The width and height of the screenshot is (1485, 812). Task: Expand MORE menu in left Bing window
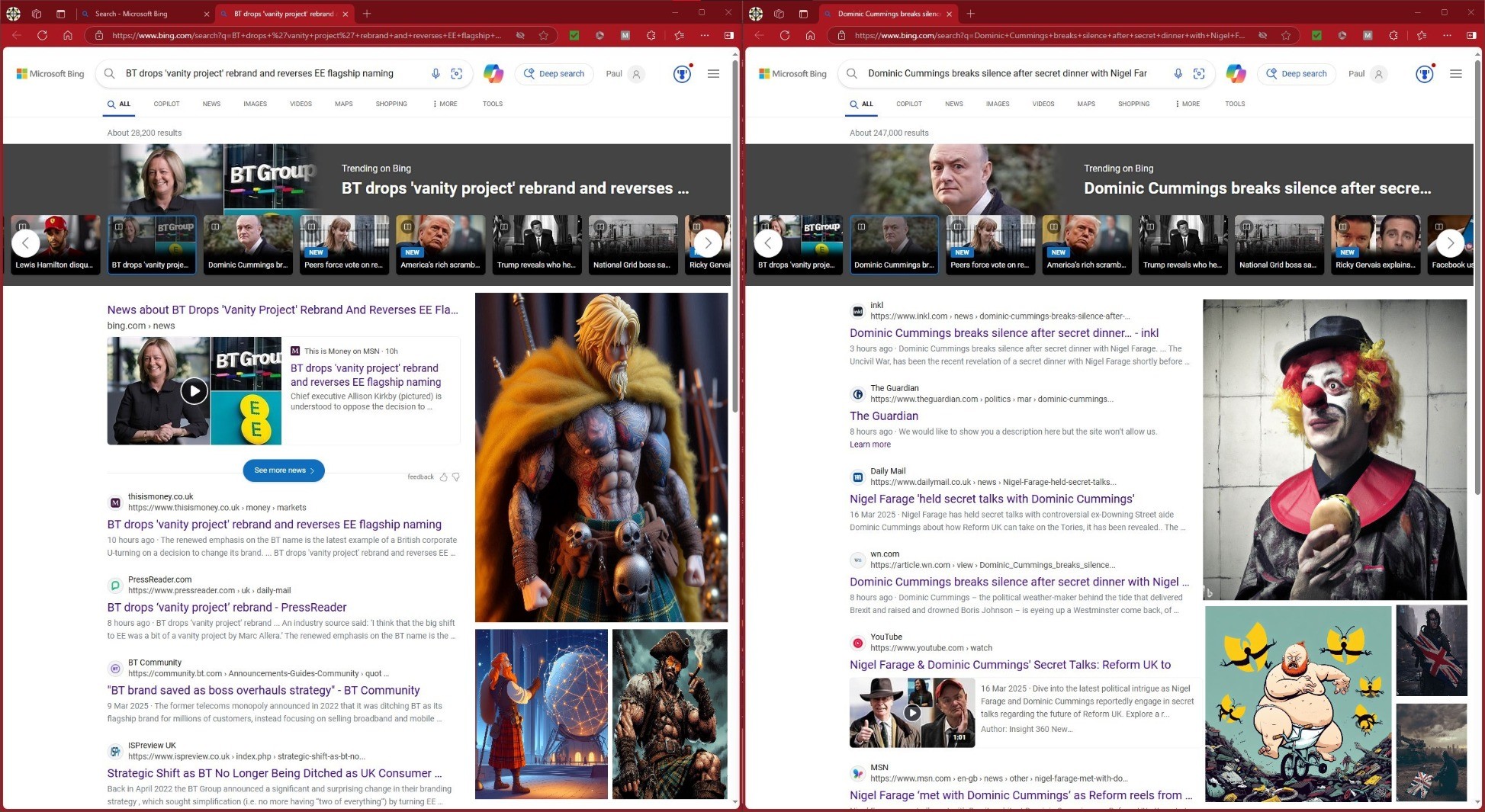pos(445,104)
